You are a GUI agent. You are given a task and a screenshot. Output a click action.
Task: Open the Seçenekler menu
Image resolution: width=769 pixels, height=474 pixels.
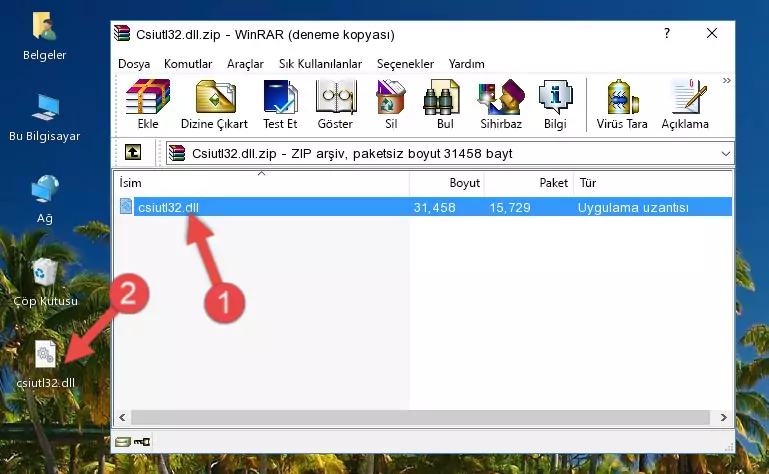tap(405, 64)
